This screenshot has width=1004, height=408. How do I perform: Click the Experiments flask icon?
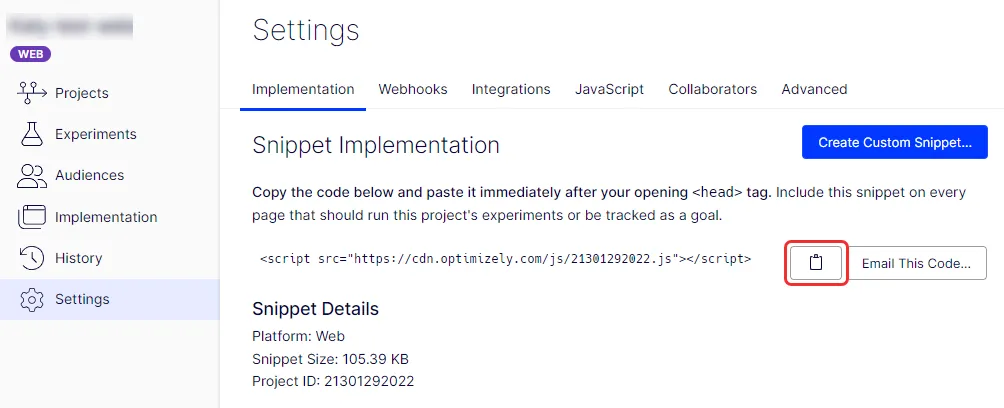[x=31, y=134]
